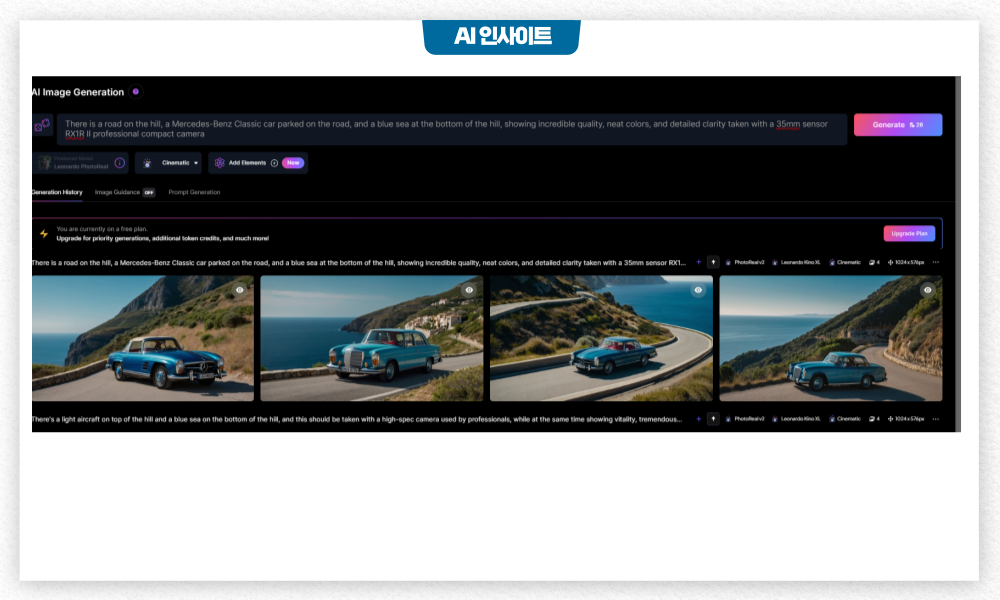Switch to Image Guidance tab

click(117, 192)
